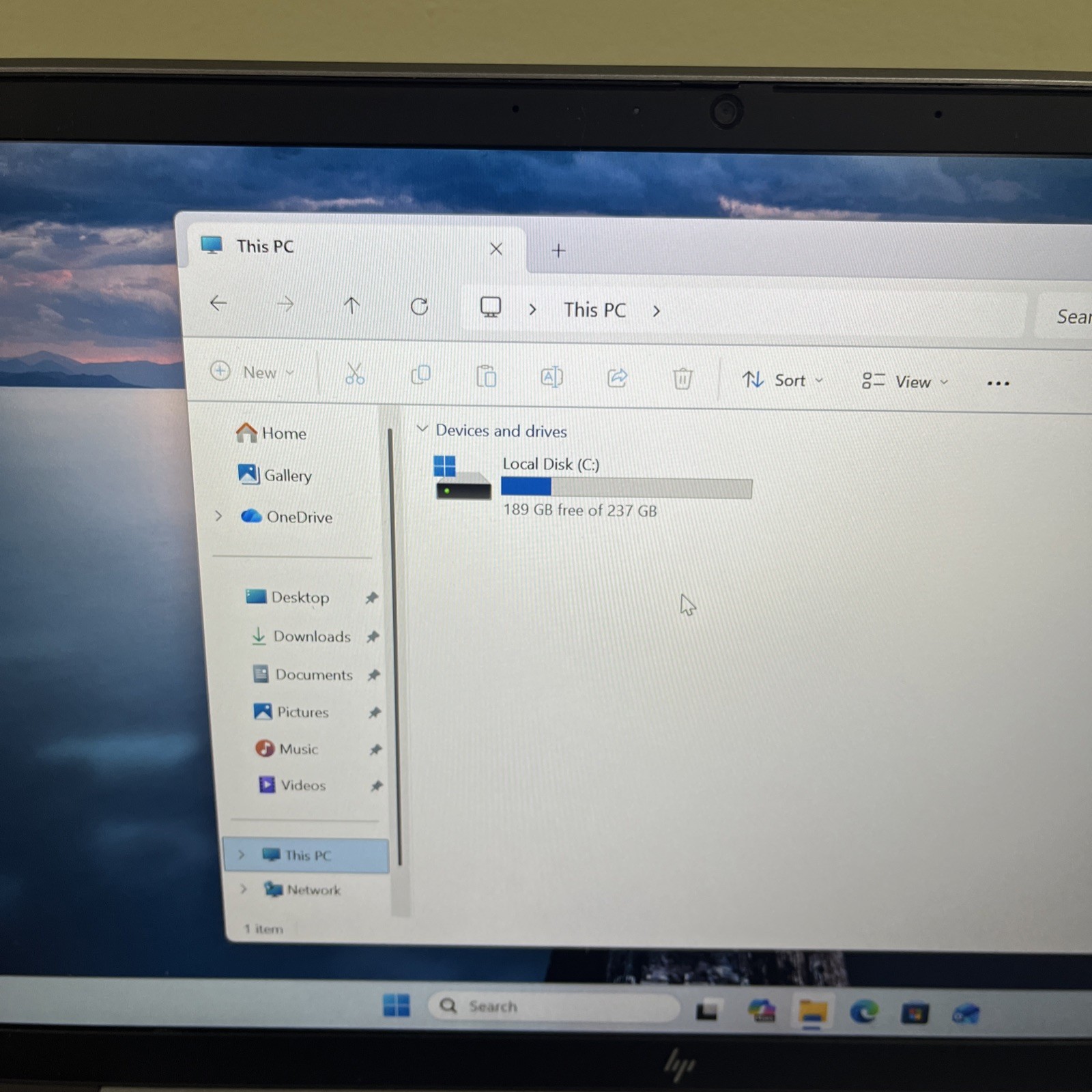Open the View layout dropdown

tap(905, 382)
